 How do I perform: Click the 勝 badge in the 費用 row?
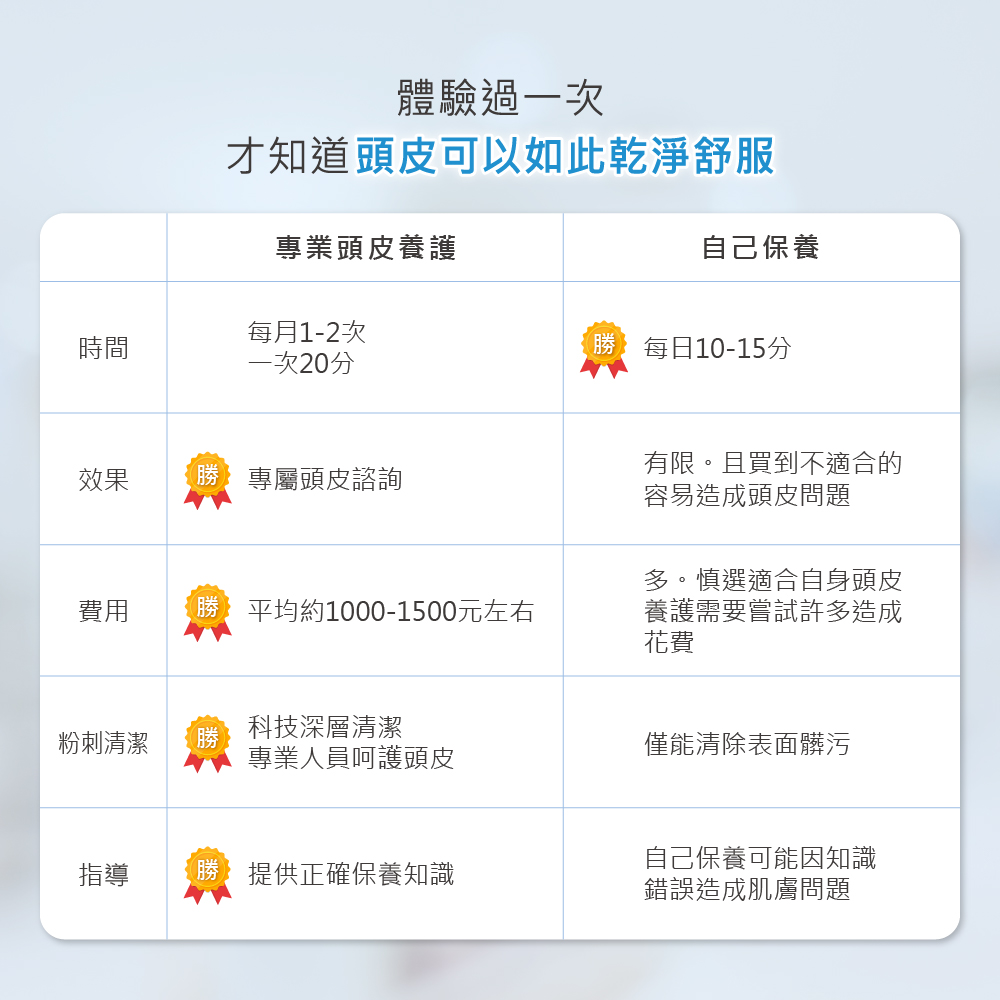(x=207, y=612)
